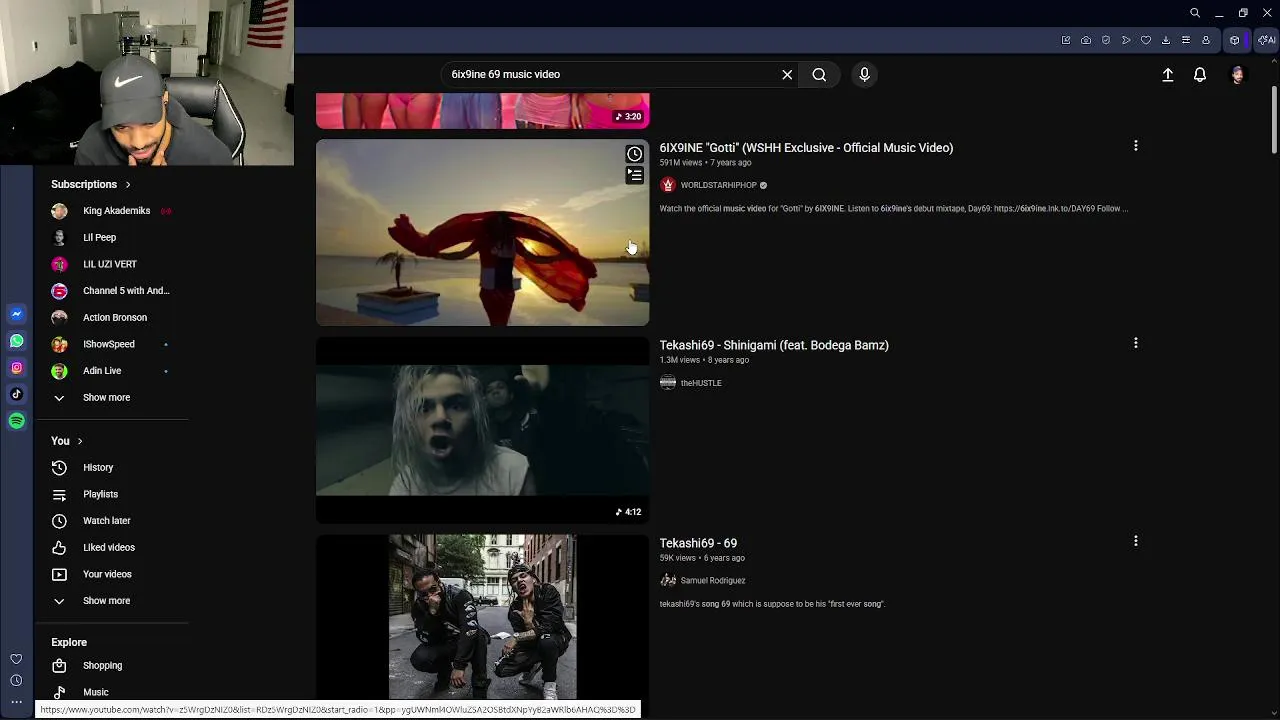Open YouTube notifications bell
The width and height of the screenshot is (1280, 720).
point(1200,75)
